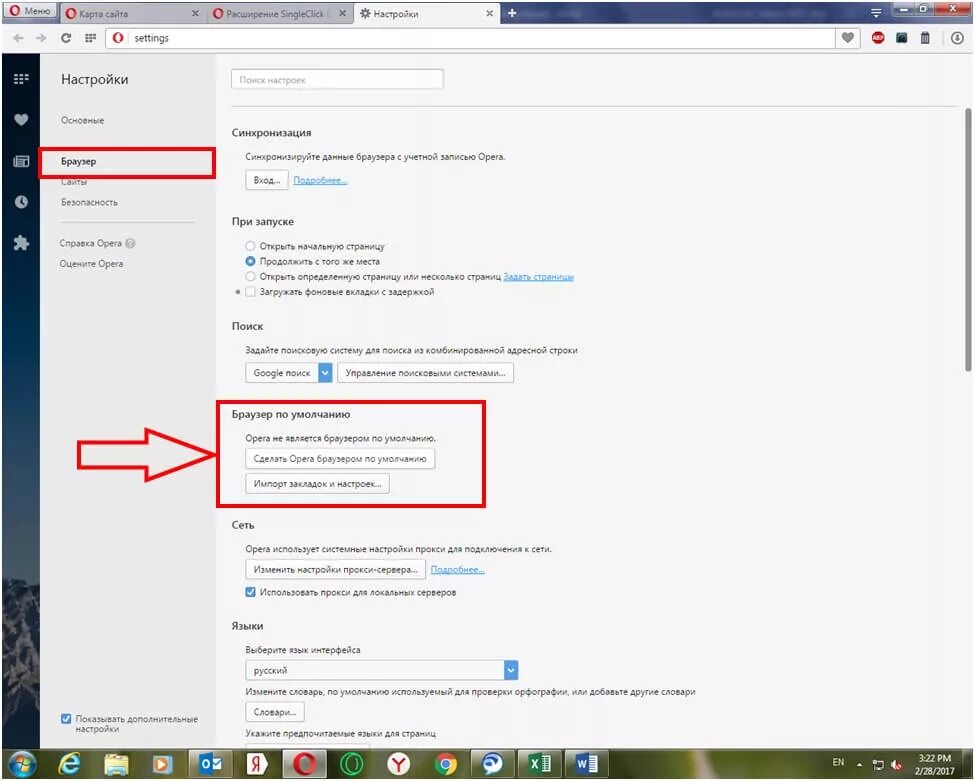Open the русский interface language dropdown
This screenshot has width=975, height=781.
(x=382, y=670)
